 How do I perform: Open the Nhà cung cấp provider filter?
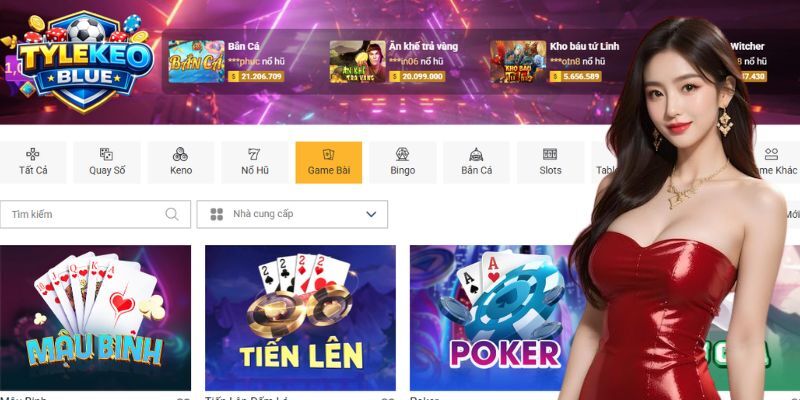(x=292, y=214)
